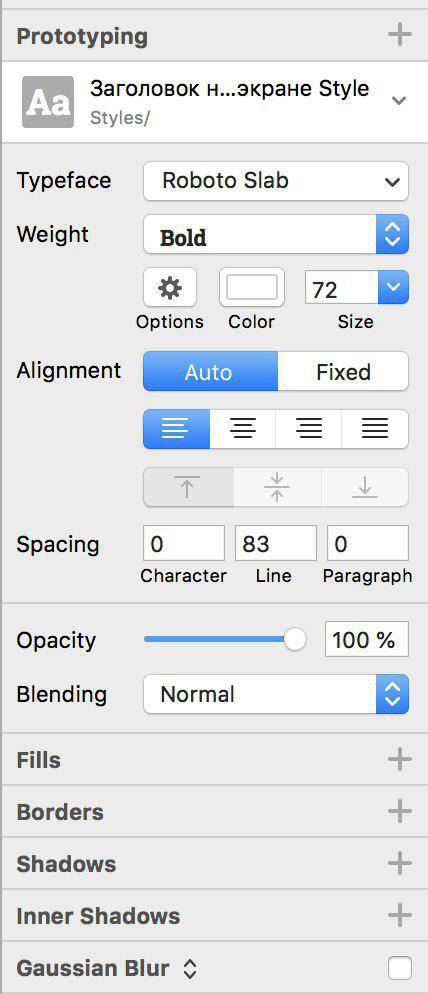Screen dimensions: 428x994
Task: Select right text alignment icon
Action: pyautogui.click(x=309, y=429)
